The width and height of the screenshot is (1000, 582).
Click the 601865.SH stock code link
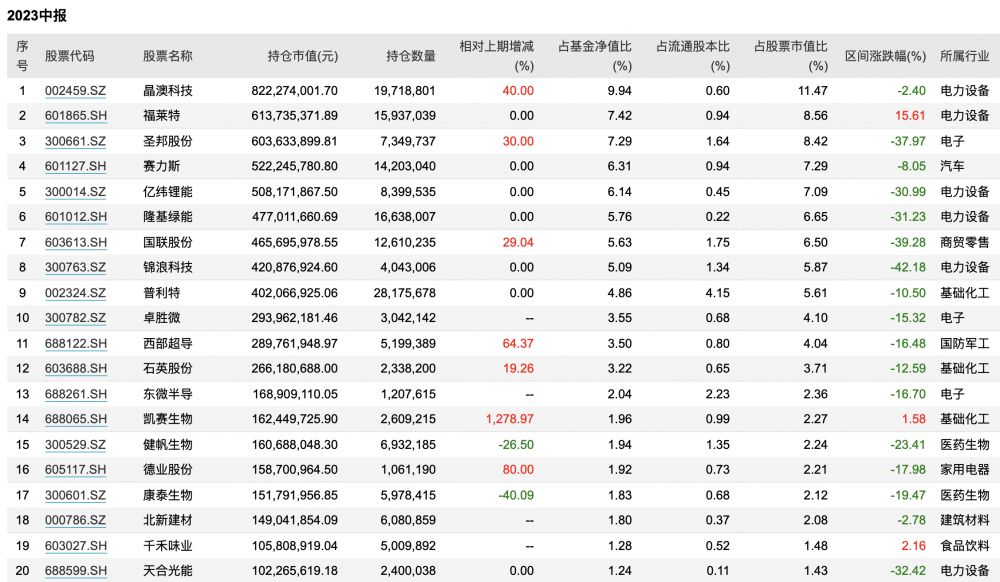click(x=75, y=116)
